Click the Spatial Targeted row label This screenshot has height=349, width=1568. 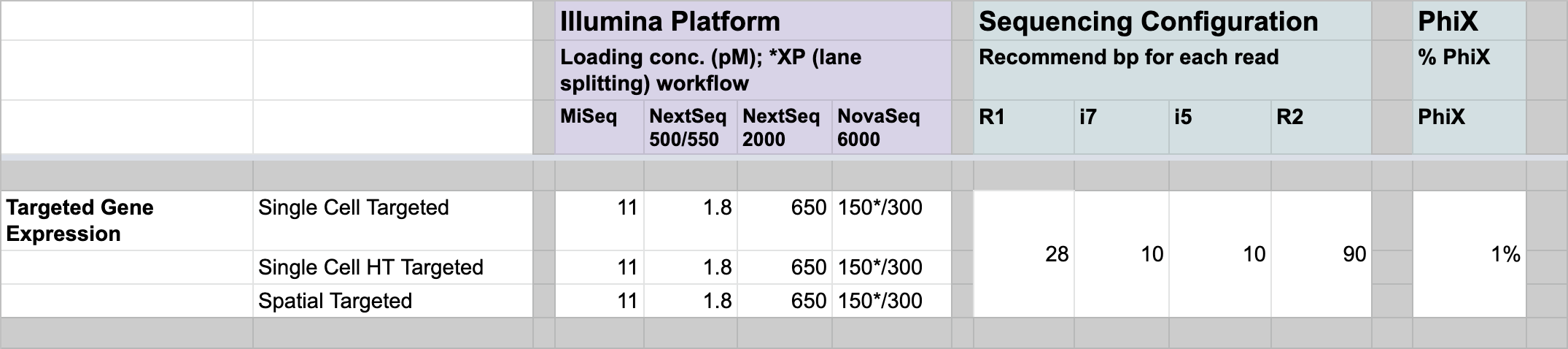click(393, 301)
